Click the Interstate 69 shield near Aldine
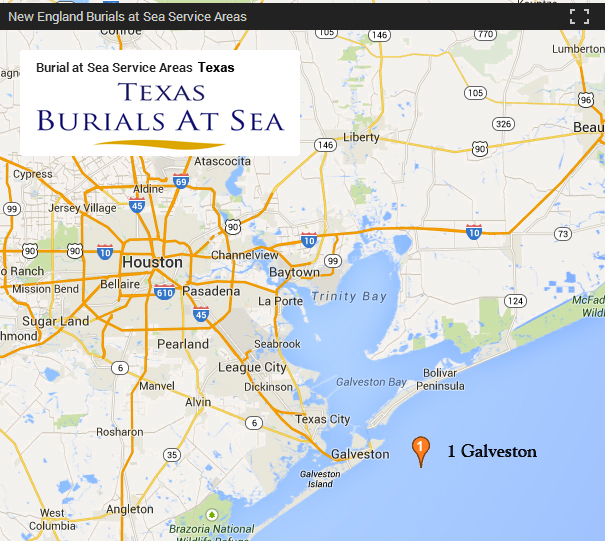 pos(180,181)
